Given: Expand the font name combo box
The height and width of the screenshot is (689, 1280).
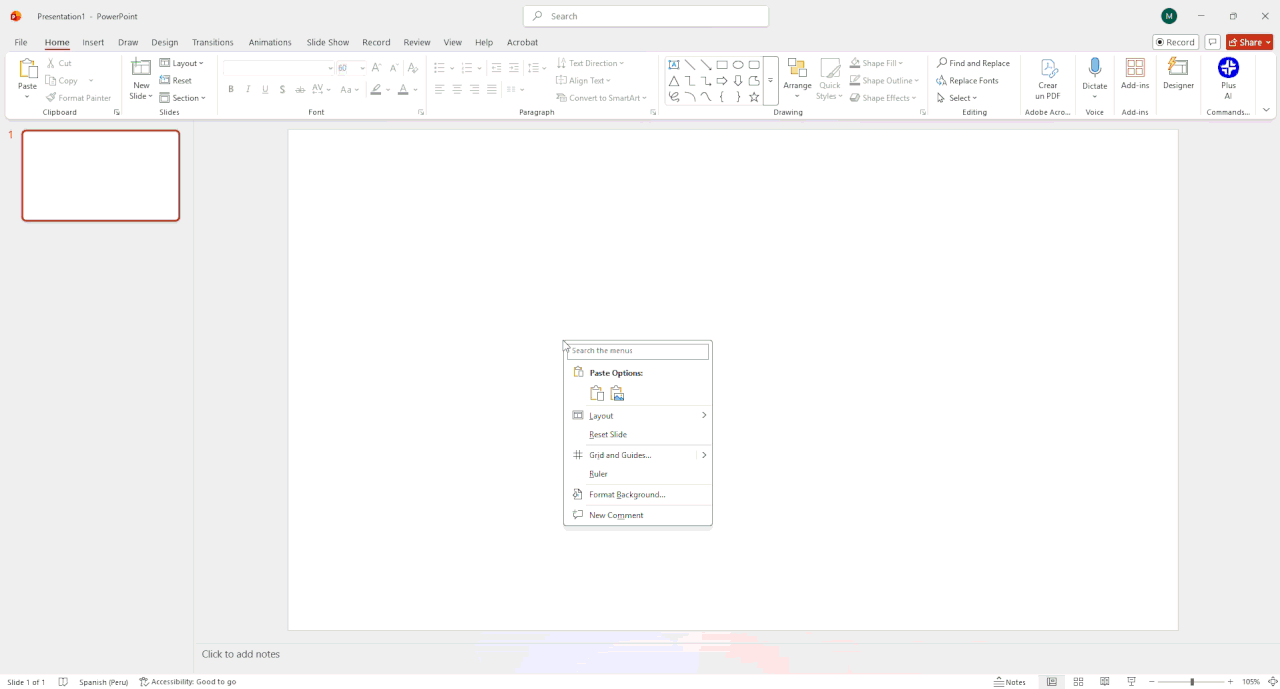Looking at the screenshot, I should [330, 68].
